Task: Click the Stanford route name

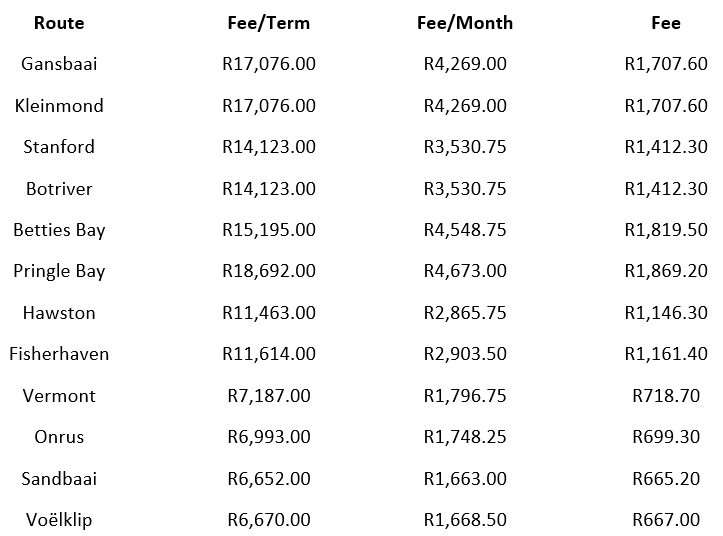Action: click(59, 147)
